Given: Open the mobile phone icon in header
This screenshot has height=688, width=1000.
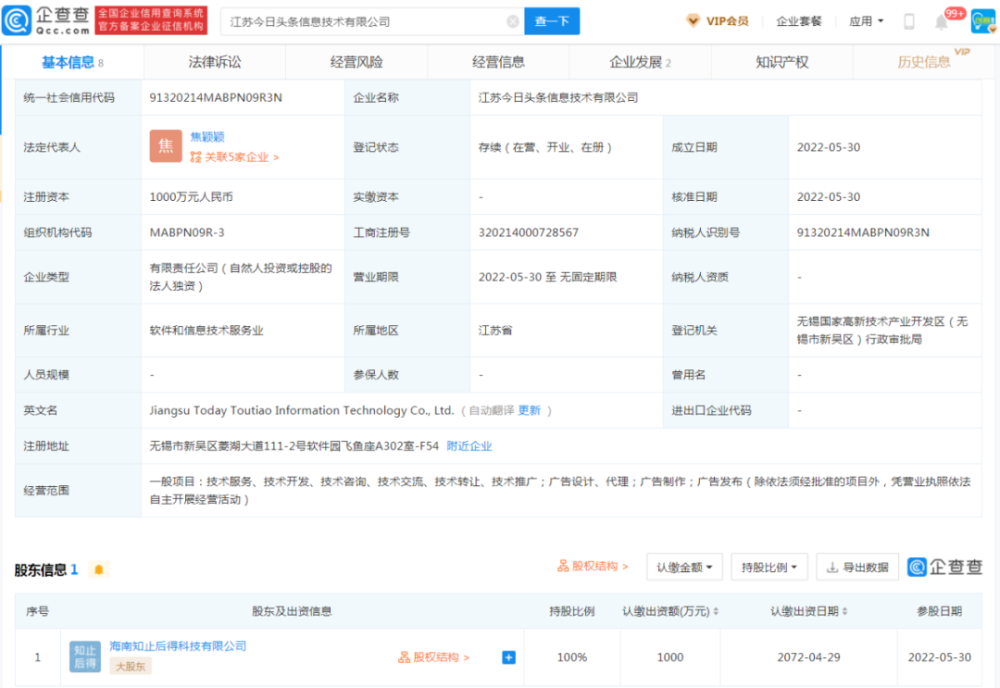Looking at the screenshot, I should point(909,22).
